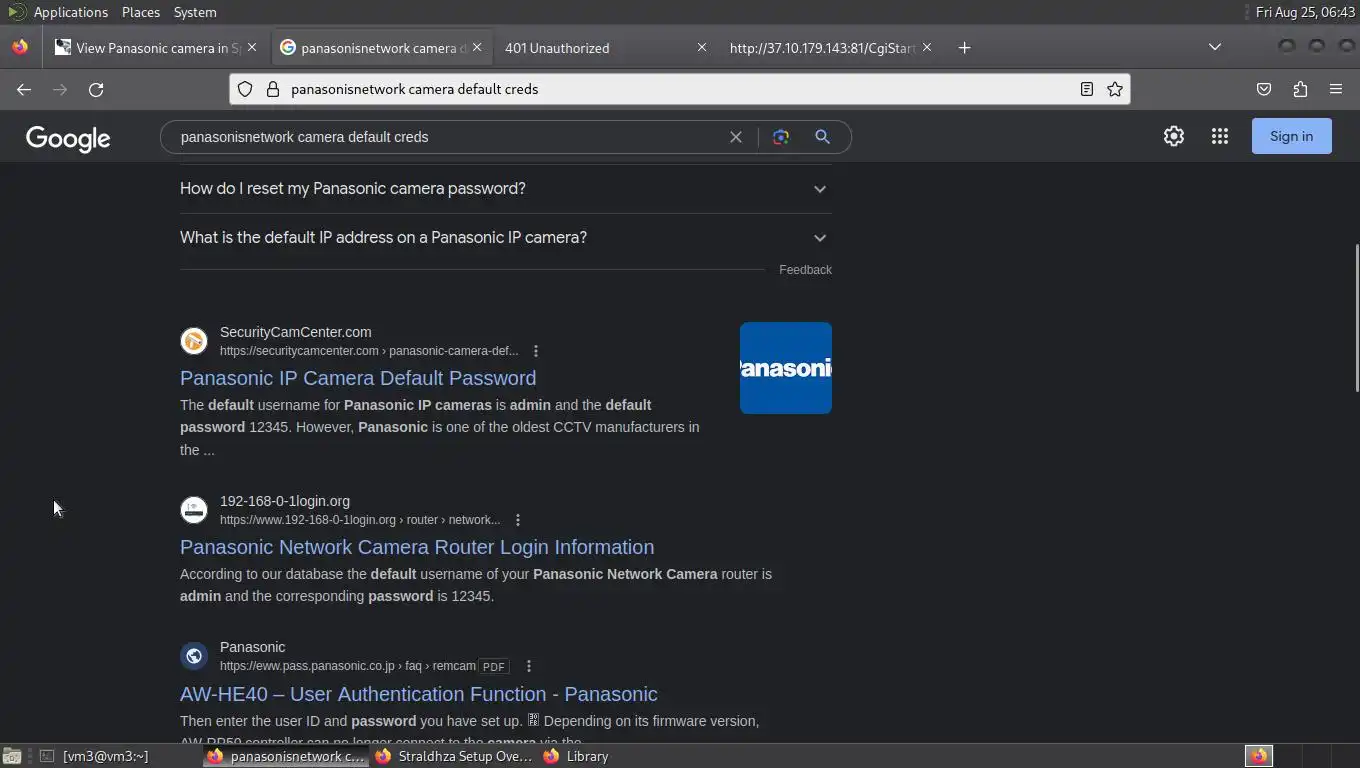Open the Google apps grid
The image size is (1360, 768).
(x=1220, y=136)
